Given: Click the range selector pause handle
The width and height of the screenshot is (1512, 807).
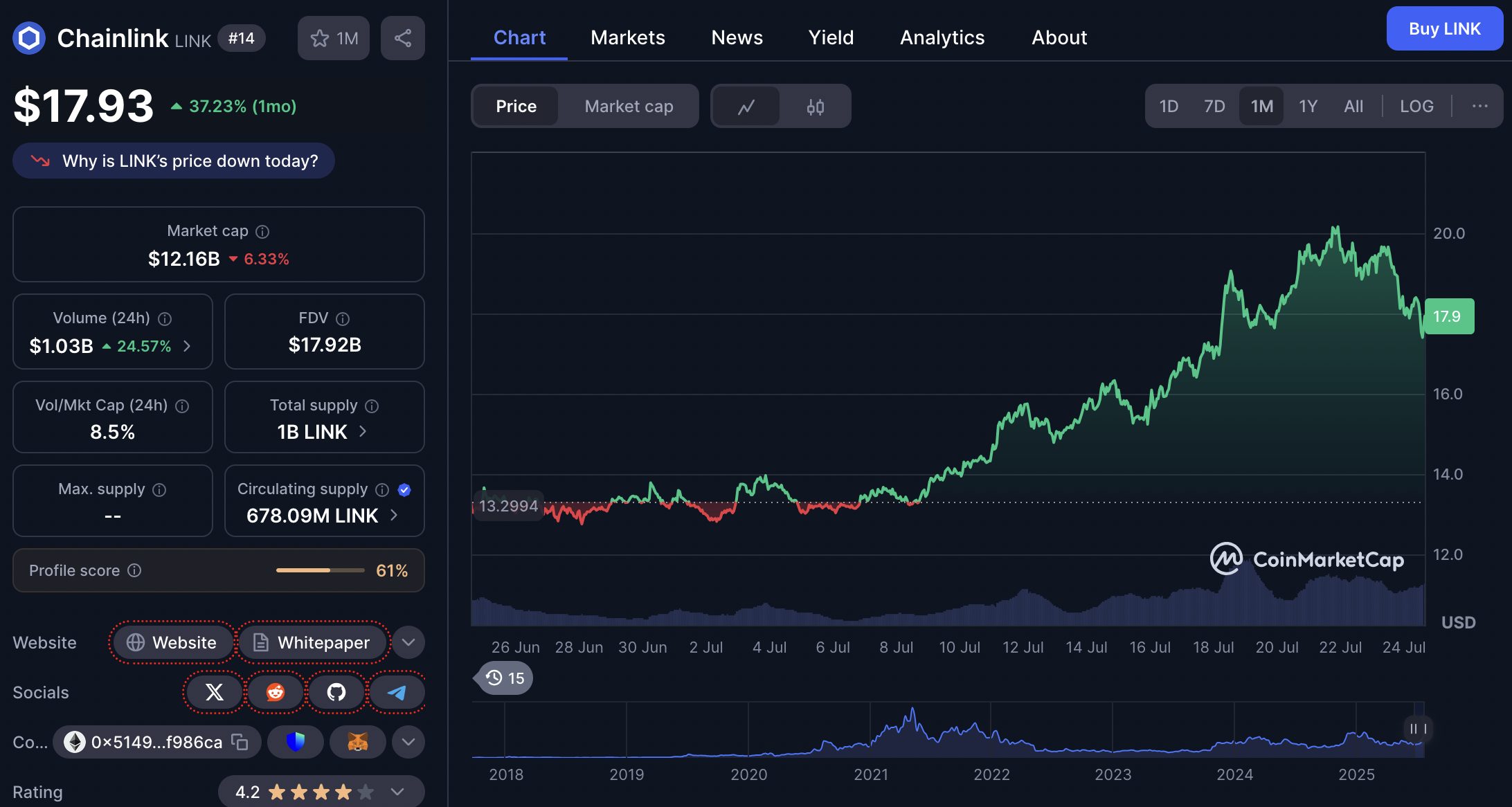Looking at the screenshot, I should (1418, 729).
